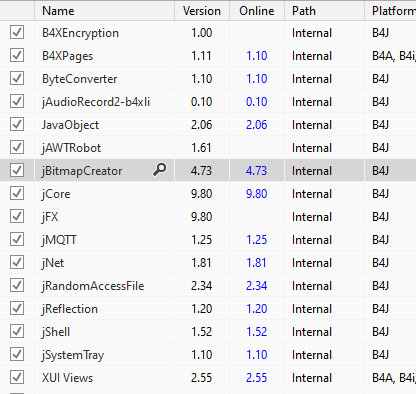
Task: Toggle the jCore library checkbox
Action: tap(17, 193)
